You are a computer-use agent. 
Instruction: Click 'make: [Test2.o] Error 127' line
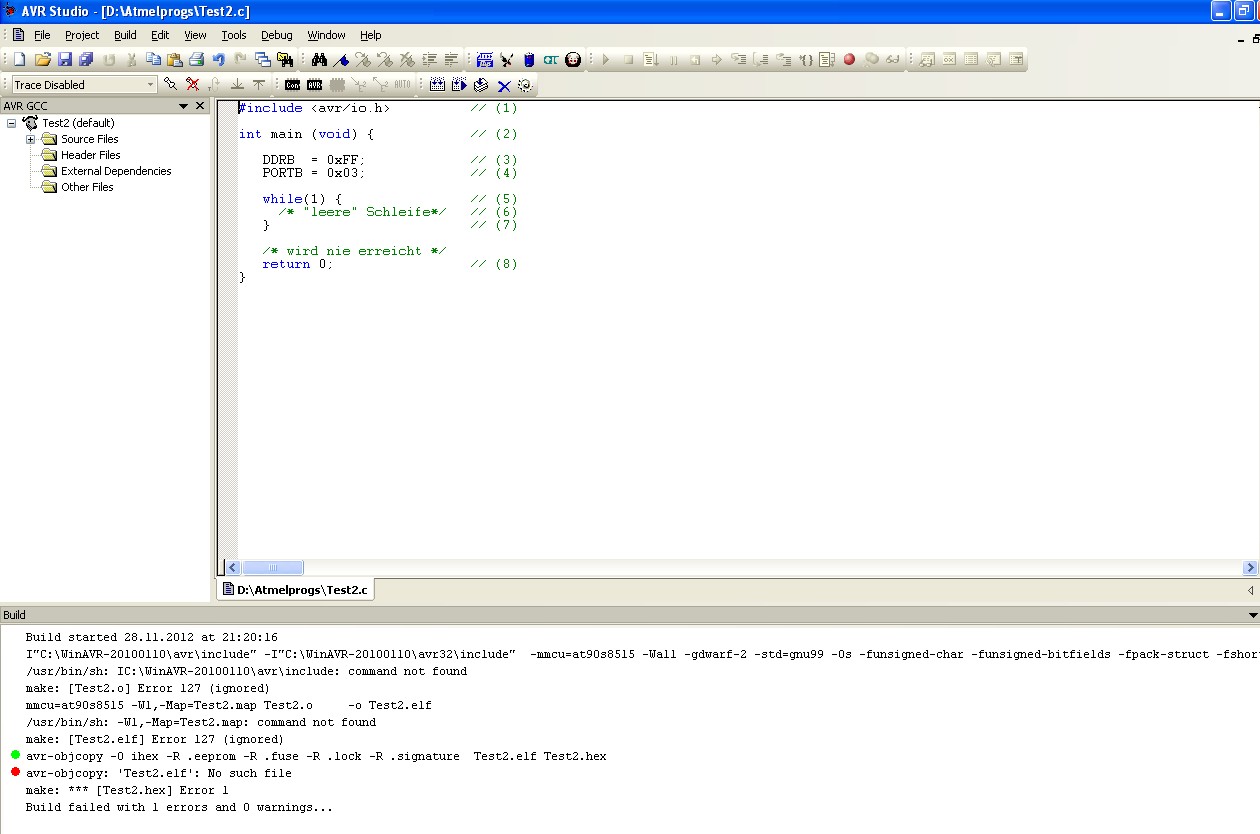(147, 688)
